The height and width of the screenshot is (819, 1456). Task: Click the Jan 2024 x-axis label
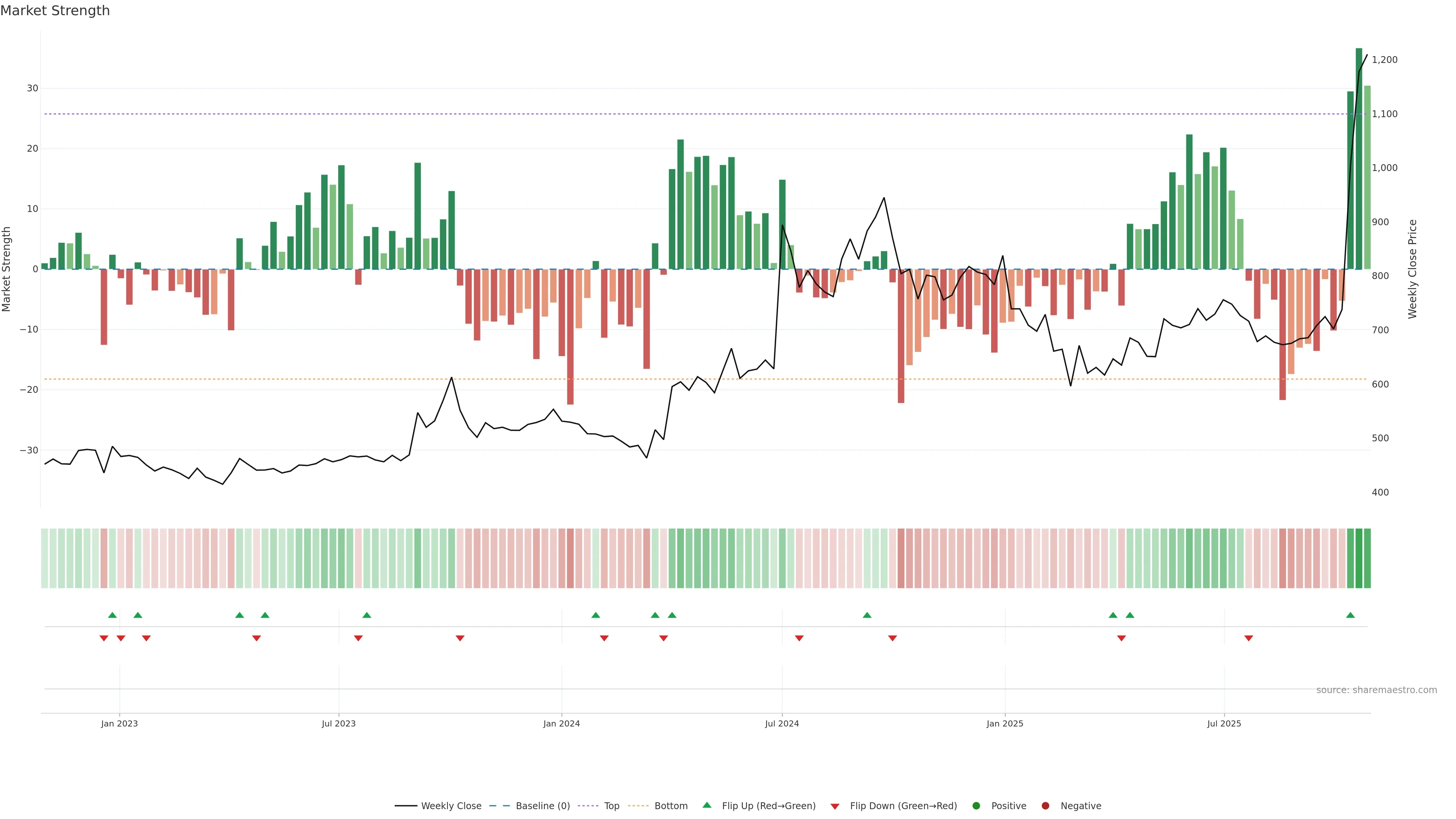click(x=561, y=723)
